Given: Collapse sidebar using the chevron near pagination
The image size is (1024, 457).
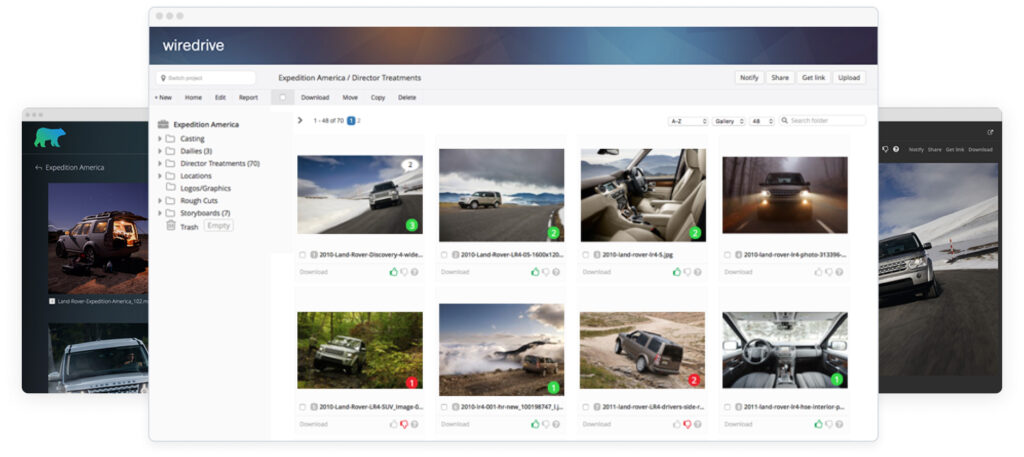Looking at the screenshot, I should 300,121.
